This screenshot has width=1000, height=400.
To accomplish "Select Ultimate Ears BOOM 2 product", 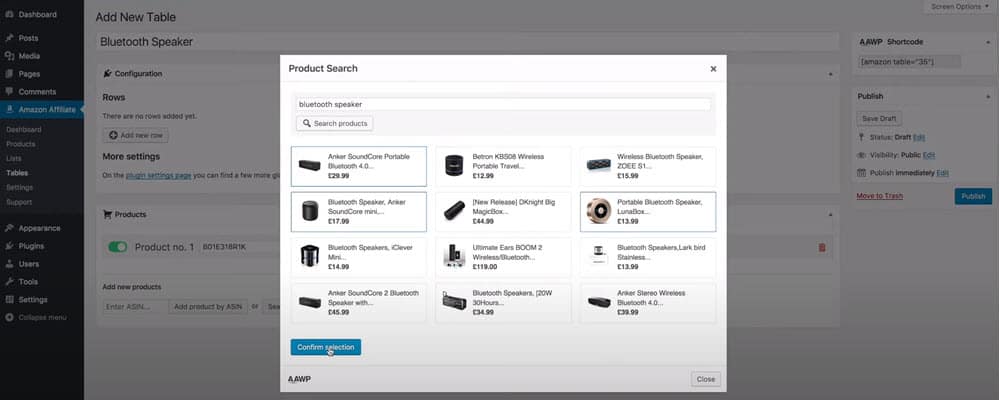I will pyautogui.click(x=503, y=257).
